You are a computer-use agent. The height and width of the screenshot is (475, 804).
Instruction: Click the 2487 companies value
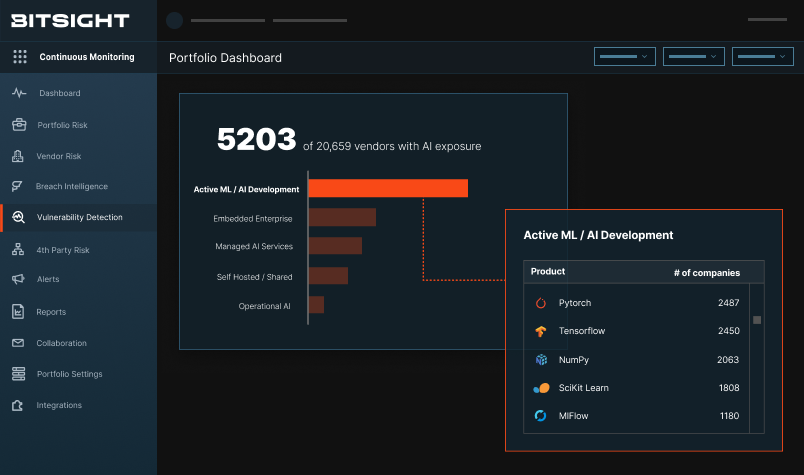pos(729,303)
